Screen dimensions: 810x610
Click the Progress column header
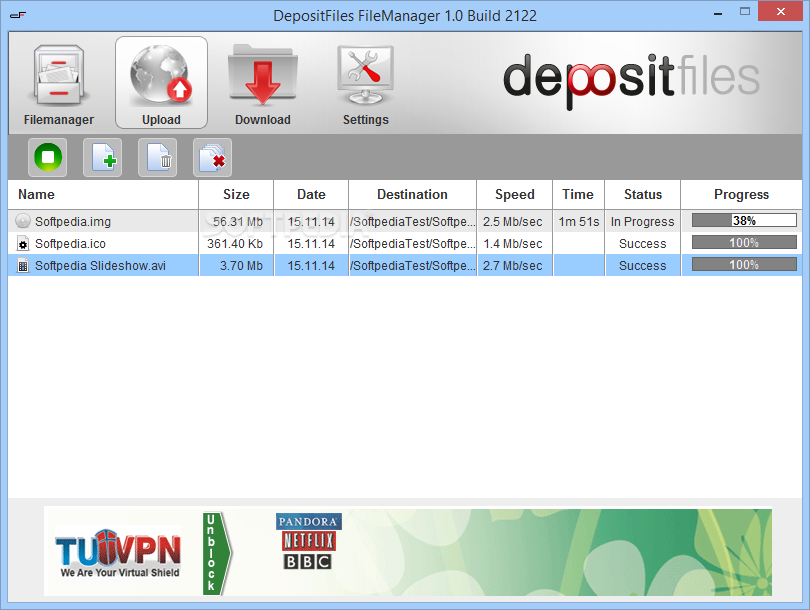coord(741,195)
